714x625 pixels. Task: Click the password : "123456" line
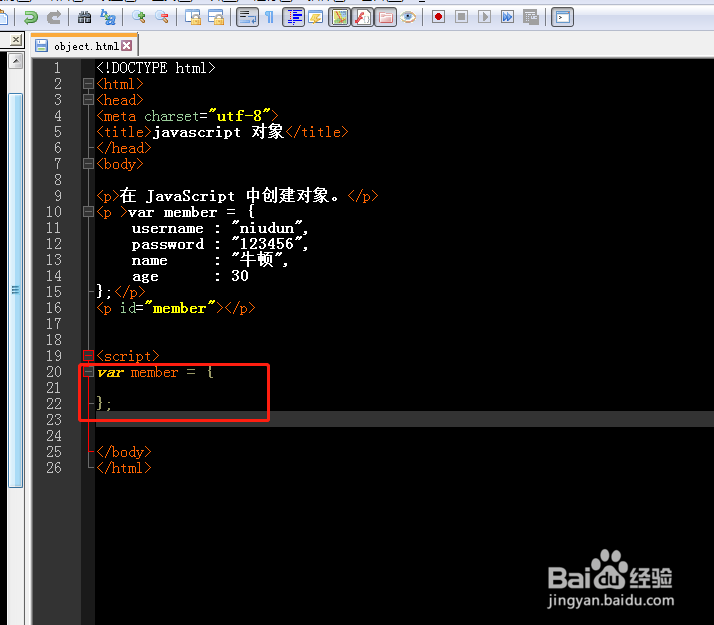coord(220,244)
